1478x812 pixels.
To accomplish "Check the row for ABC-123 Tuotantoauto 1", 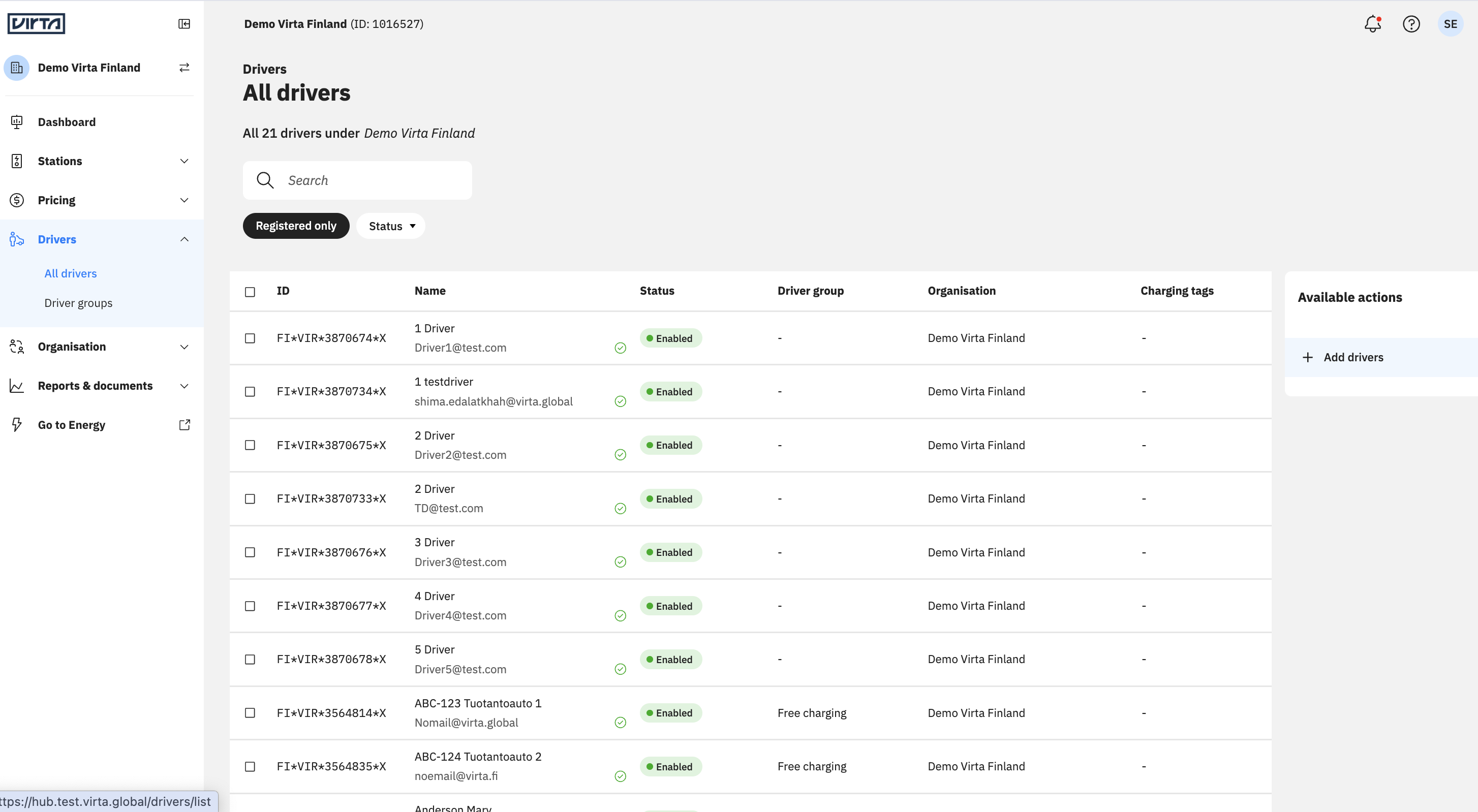I will 250,713.
